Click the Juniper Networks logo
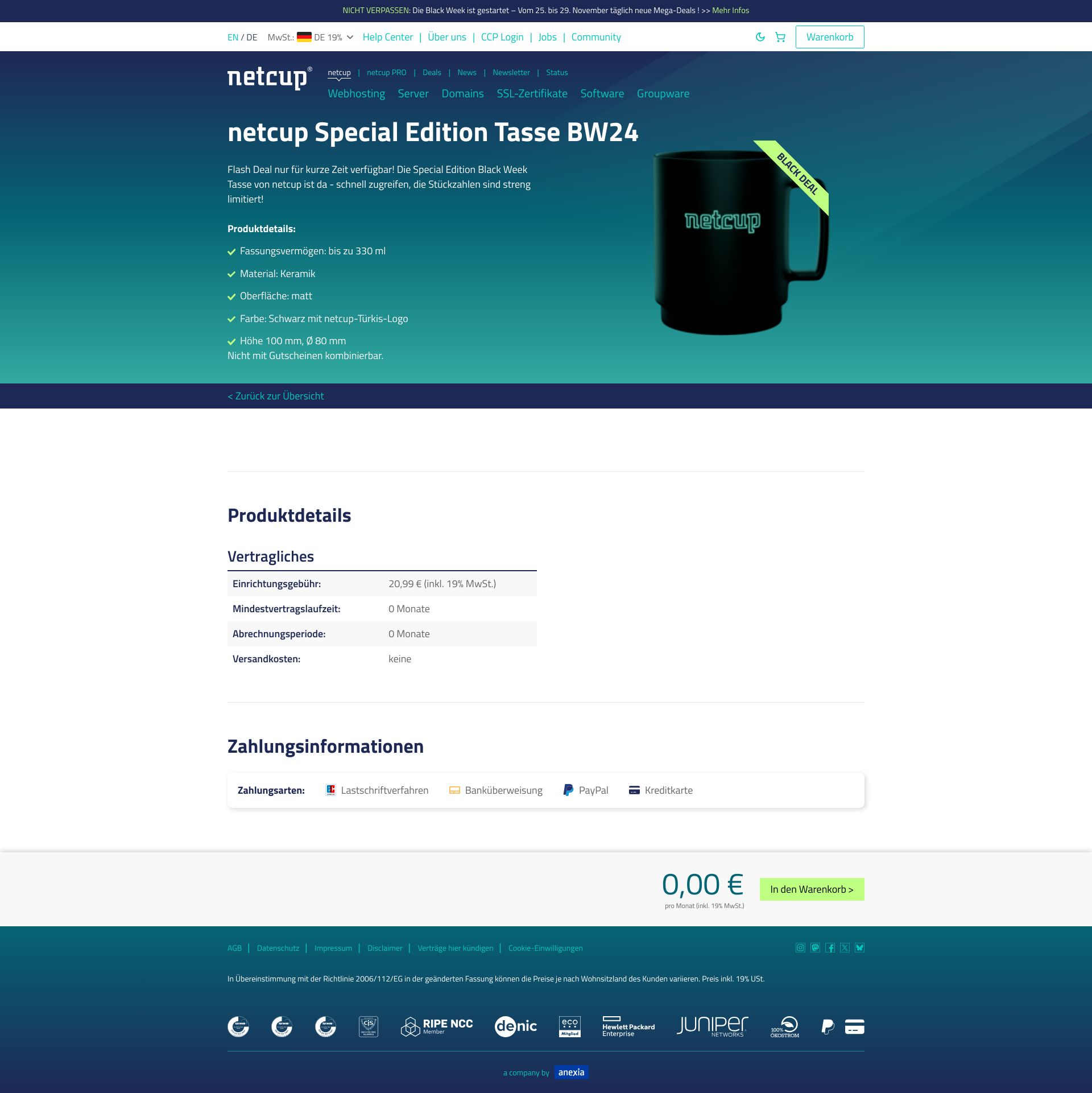The image size is (1092, 1093). [713, 1026]
